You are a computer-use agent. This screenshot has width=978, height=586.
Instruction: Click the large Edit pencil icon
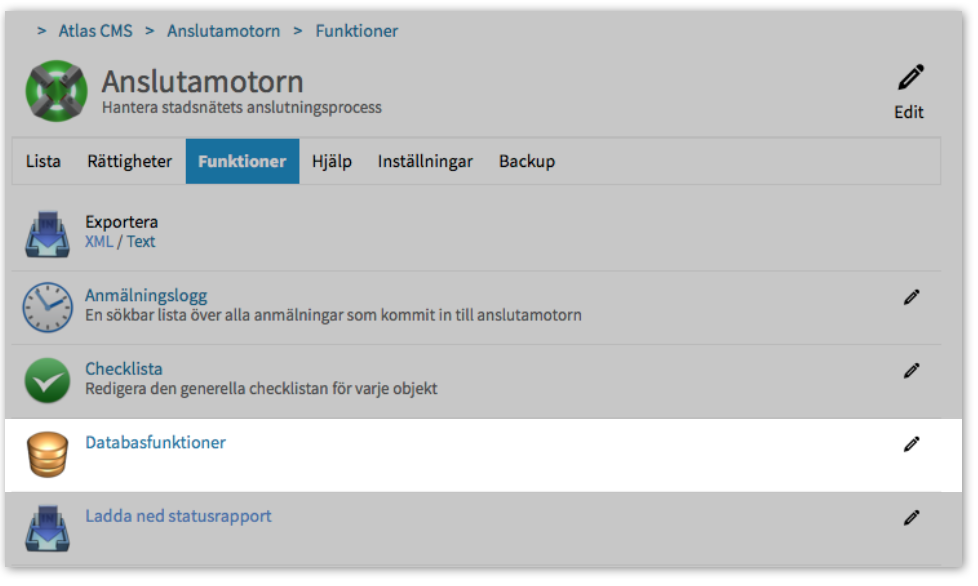[x=910, y=78]
